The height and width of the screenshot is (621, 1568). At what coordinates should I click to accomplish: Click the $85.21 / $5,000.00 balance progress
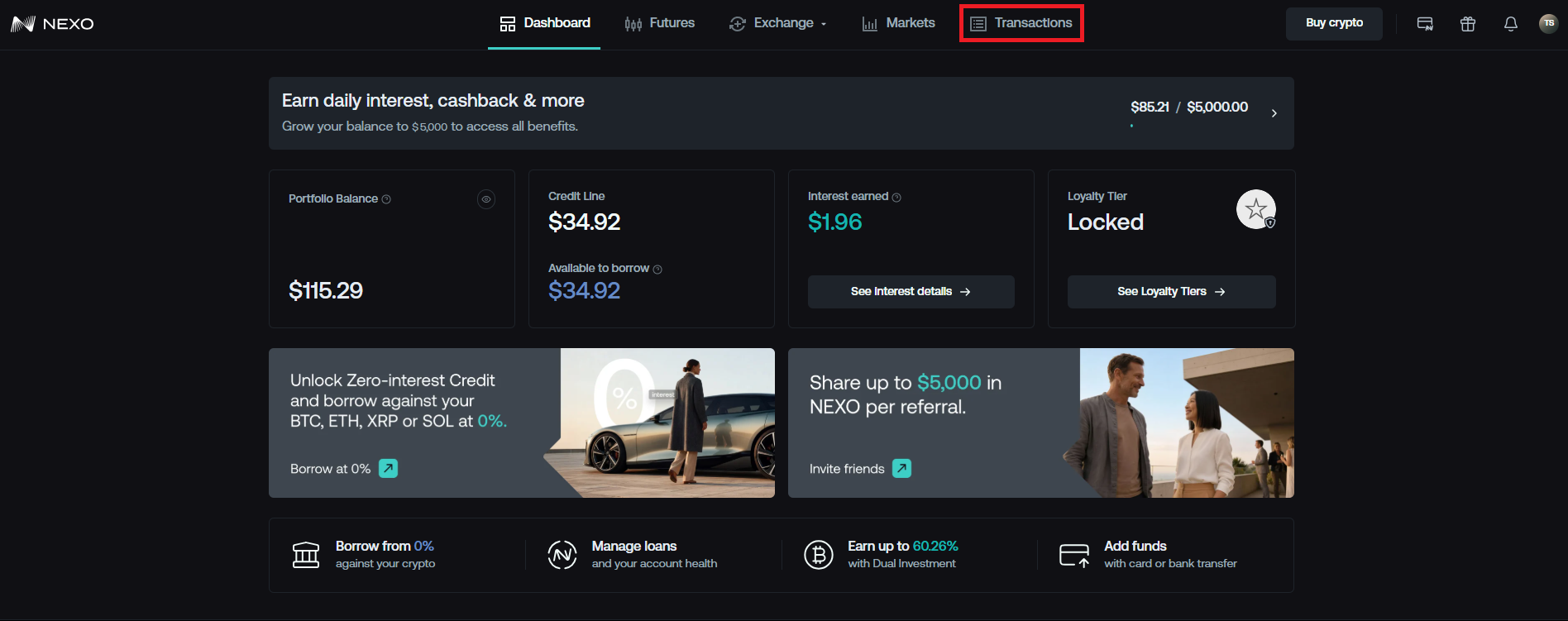[1189, 107]
